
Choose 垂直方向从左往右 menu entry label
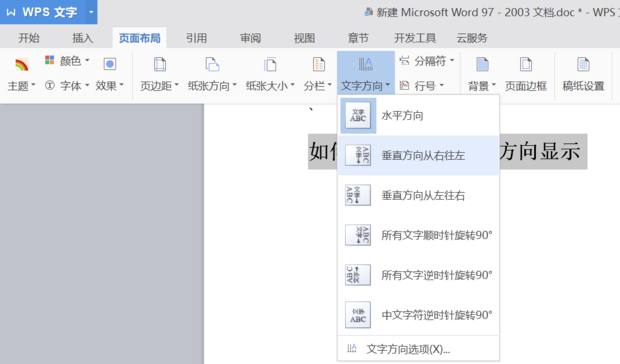tap(423, 195)
